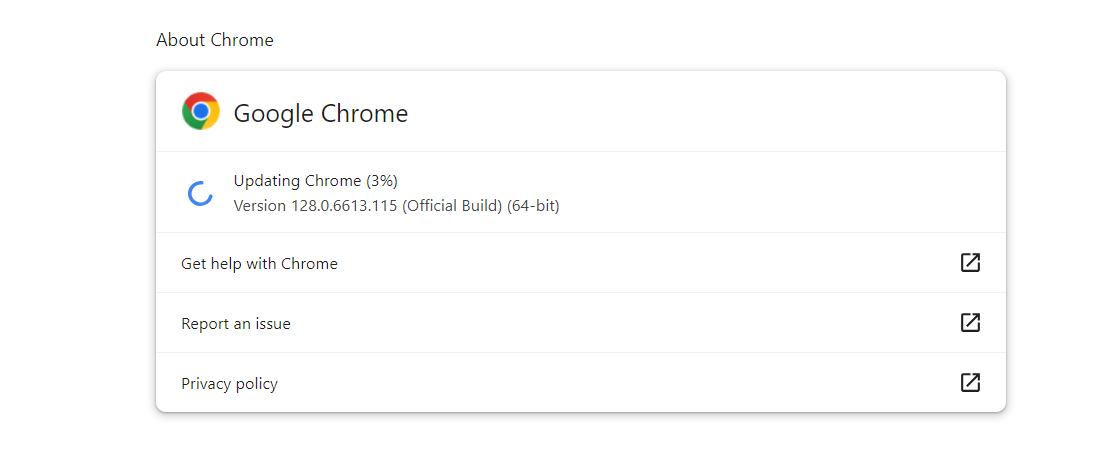Click the Chrome header section of the card

pyautogui.click(x=581, y=111)
